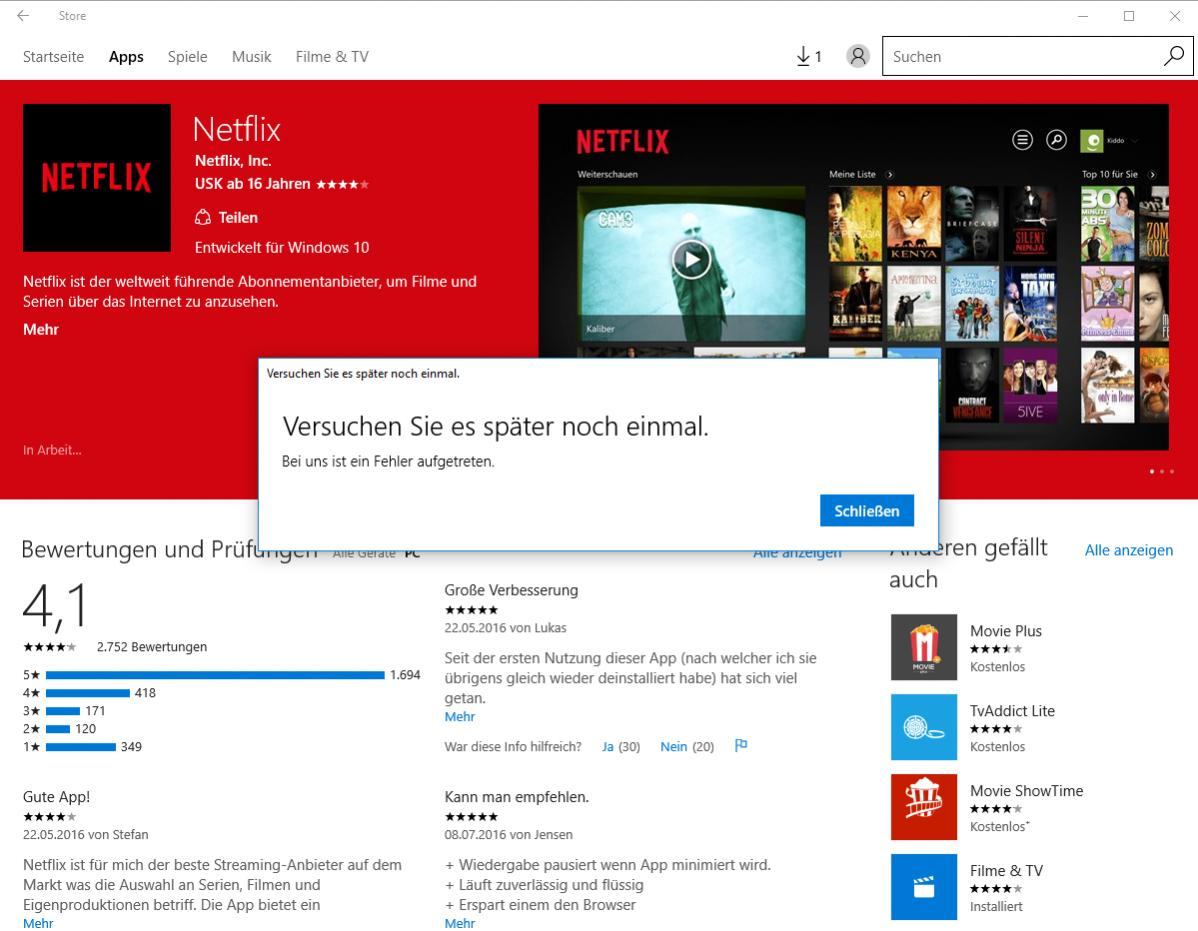Click the Top 10 für Sie arrow
This screenshot has height=931, width=1198.
1152,175
